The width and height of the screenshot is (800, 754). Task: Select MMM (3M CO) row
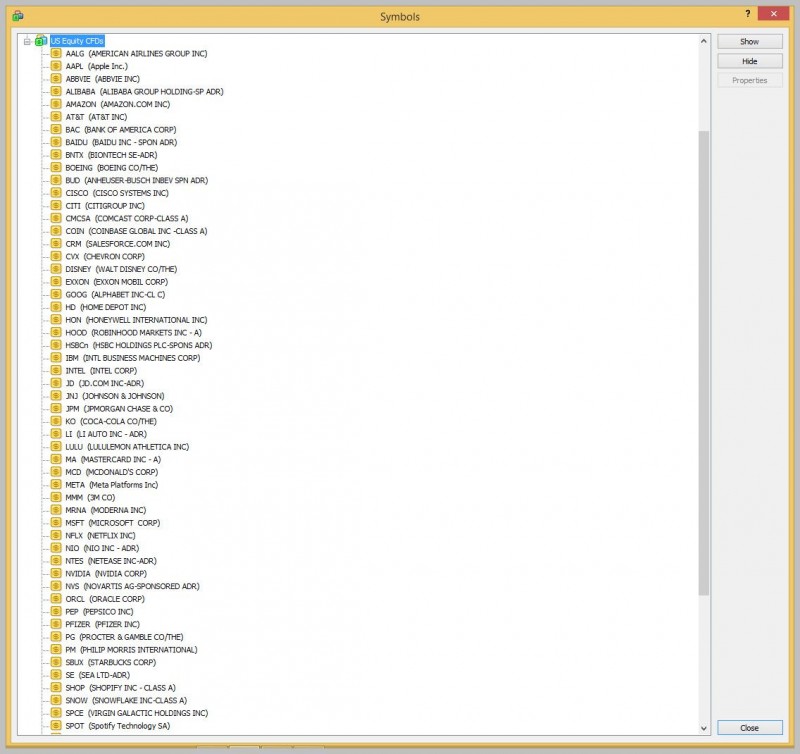click(90, 497)
